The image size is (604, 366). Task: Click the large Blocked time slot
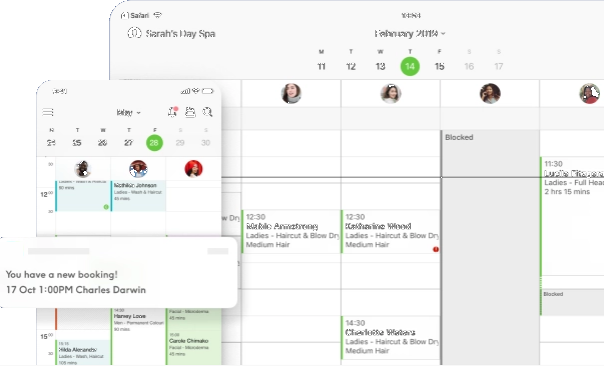click(x=490, y=247)
